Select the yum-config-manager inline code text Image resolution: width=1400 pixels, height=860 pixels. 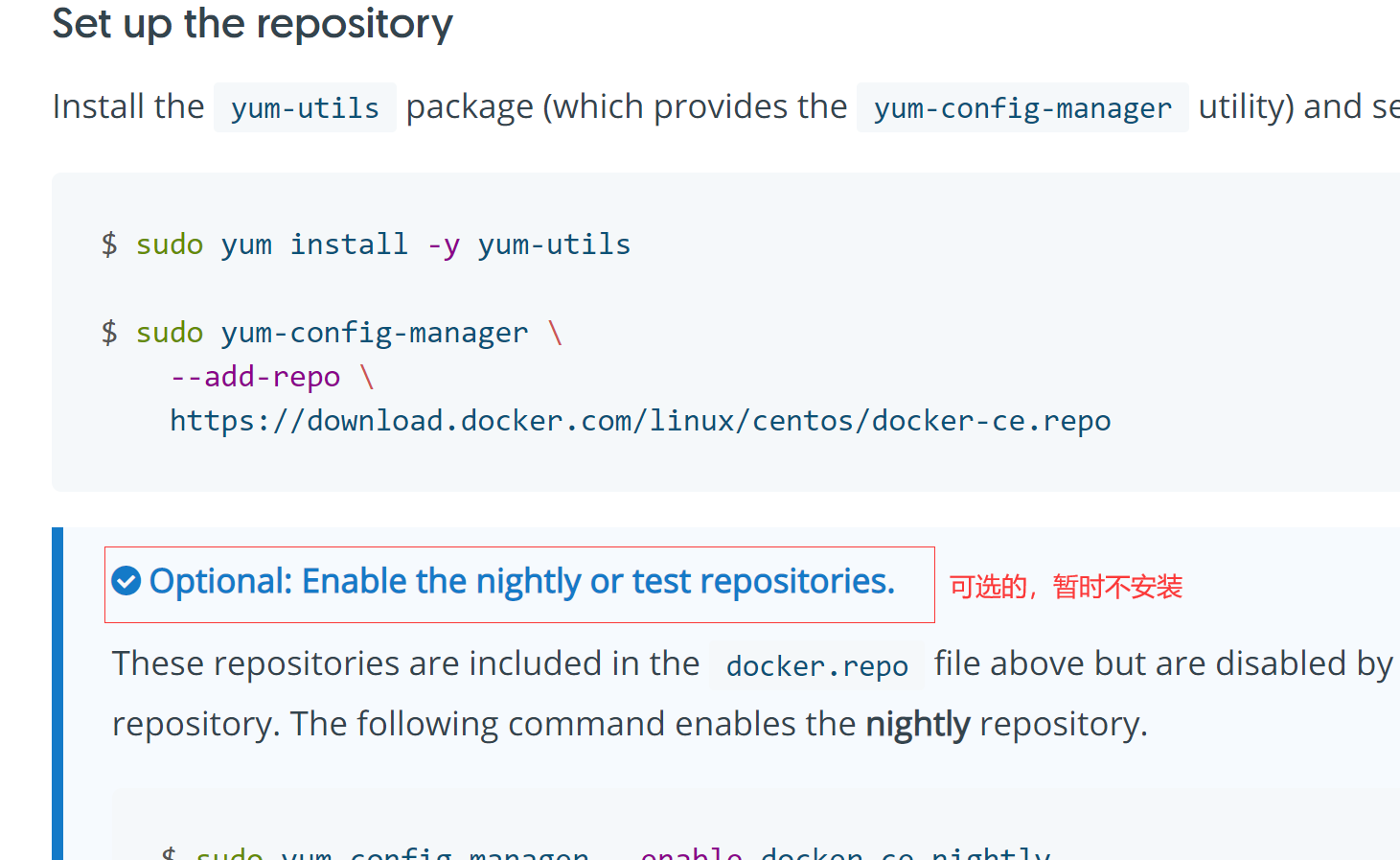click(x=1022, y=108)
